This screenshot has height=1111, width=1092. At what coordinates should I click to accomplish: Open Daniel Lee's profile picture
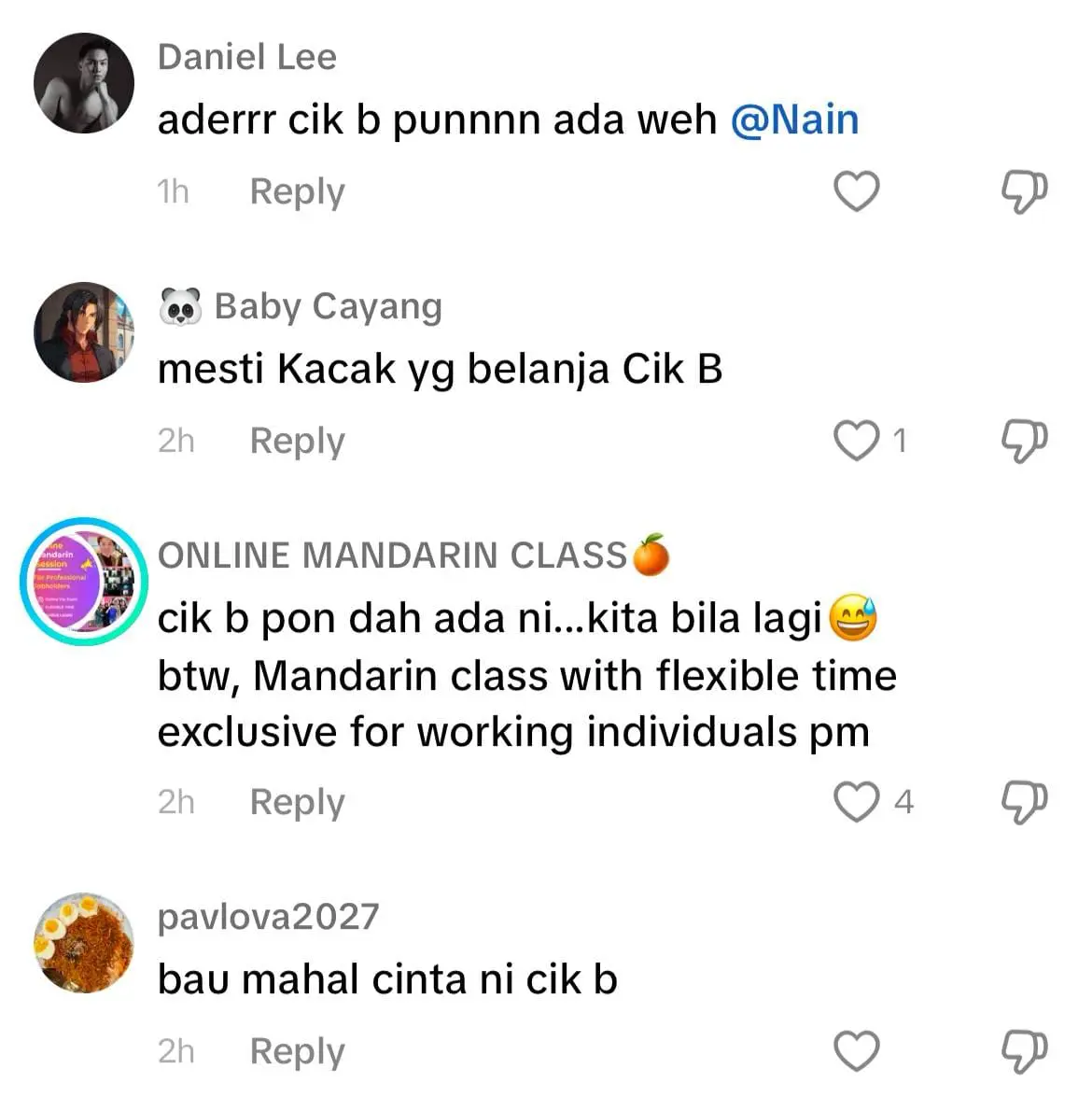click(84, 83)
